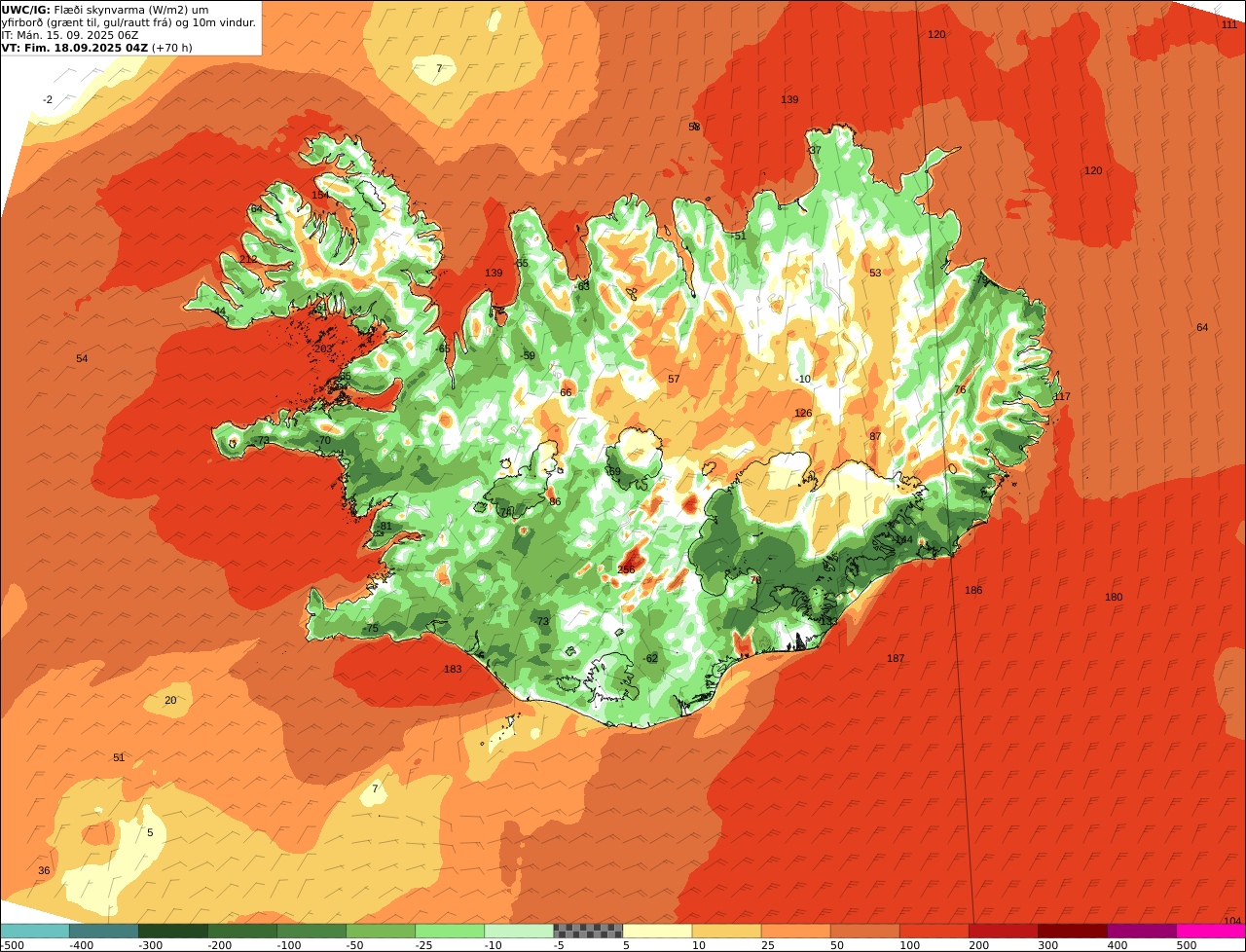Pick the light orange 25 legend swatch
This screenshot has height=952, width=1246.
(x=795, y=931)
